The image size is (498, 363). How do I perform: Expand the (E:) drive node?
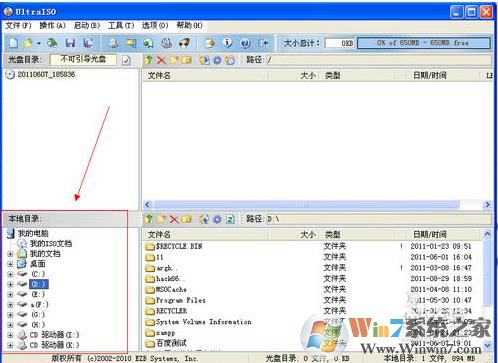point(10,295)
